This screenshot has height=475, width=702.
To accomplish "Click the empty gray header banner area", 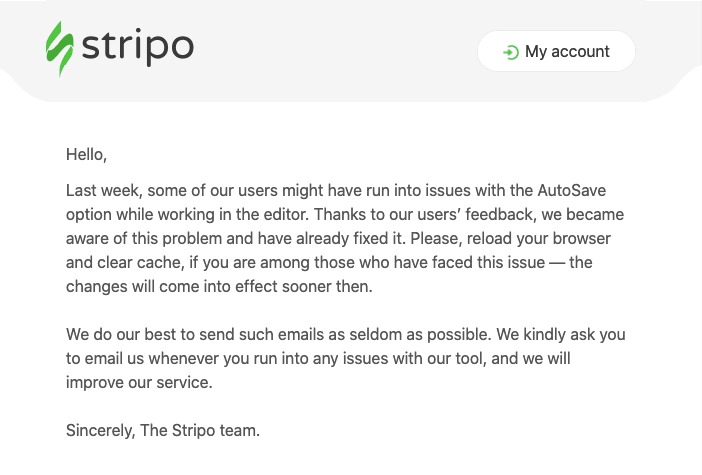I will click(336, 49).
